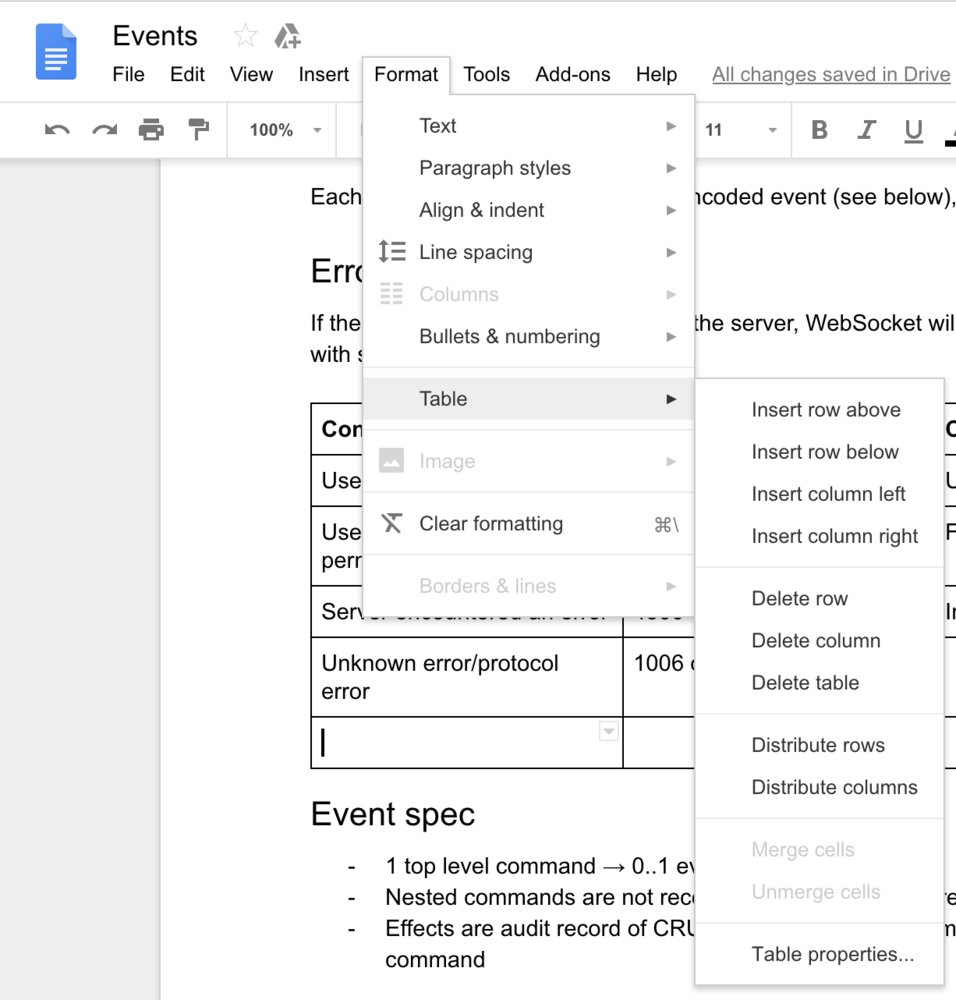Image resolution: width=956 pixels, height=1000 pixels.
Task: Open the 100% zoom dropdown
Action: click(285, 130)
